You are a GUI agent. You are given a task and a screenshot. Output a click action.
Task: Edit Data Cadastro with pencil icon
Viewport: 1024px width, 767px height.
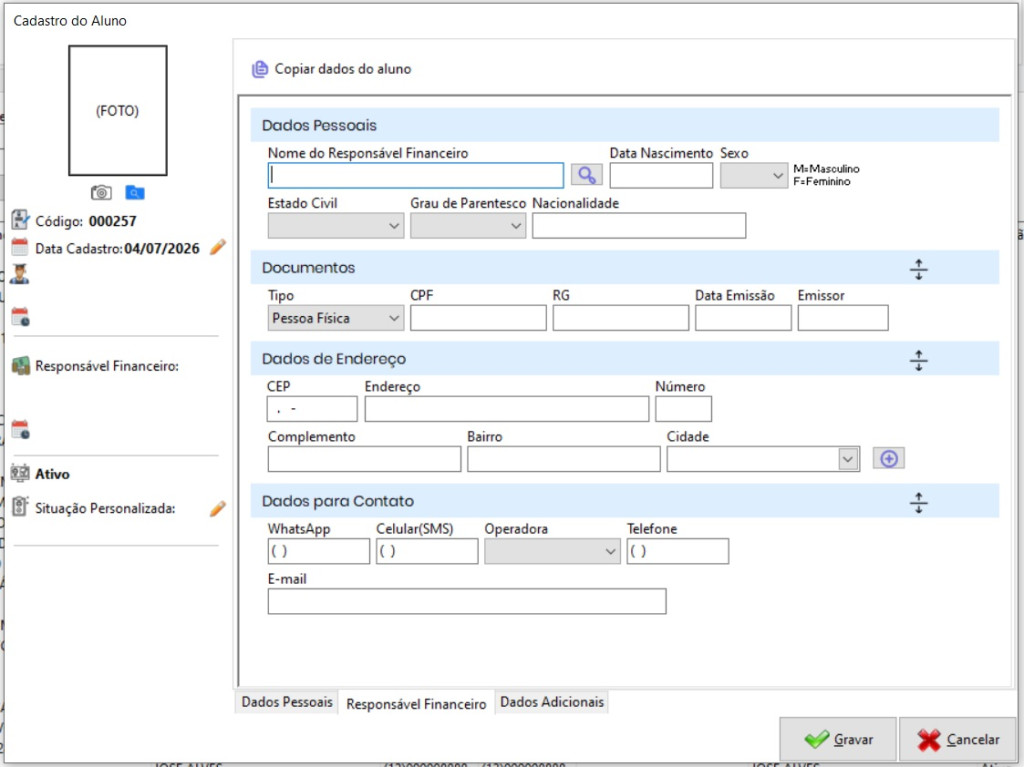[217, 248]
